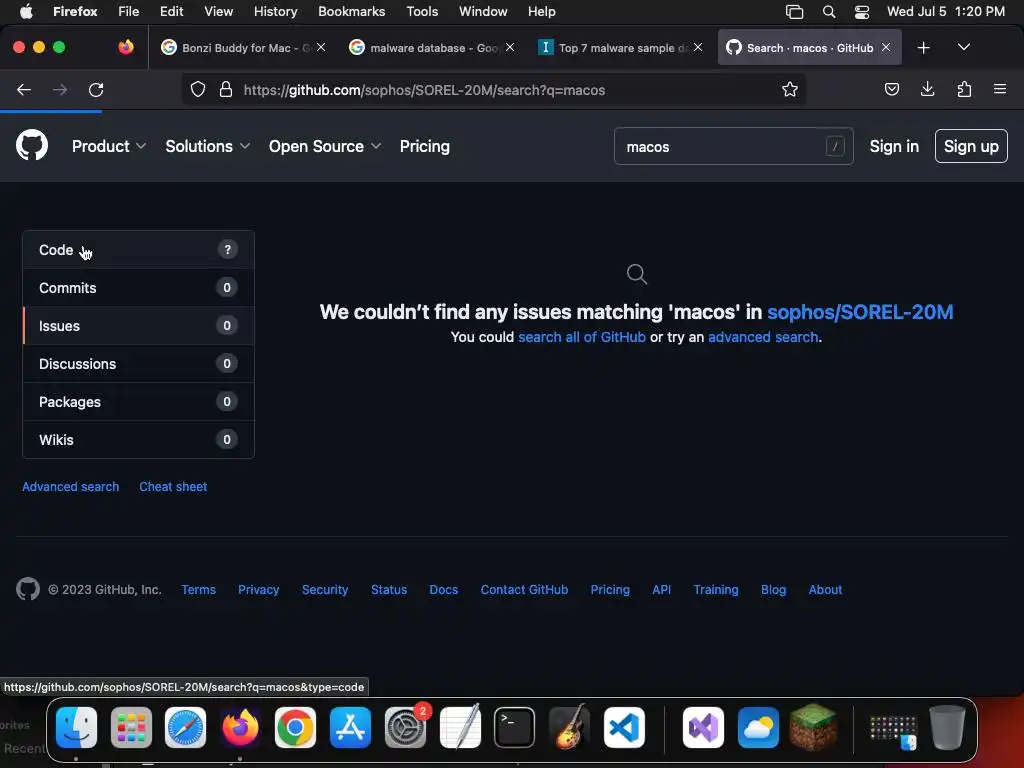The height and width of the screenshot is (768, 1024).
Task: Open the Security footer link
Action: 325,590
